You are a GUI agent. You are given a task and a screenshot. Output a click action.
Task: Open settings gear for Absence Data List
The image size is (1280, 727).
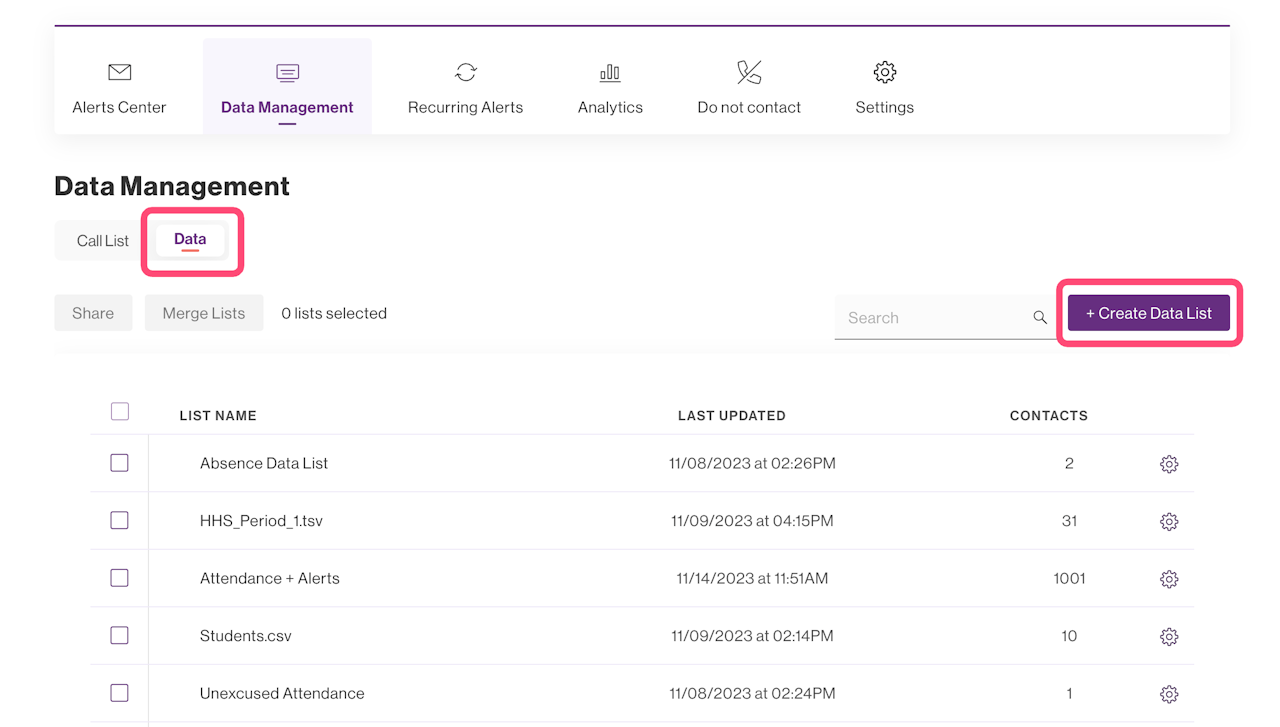(1168, 464)
